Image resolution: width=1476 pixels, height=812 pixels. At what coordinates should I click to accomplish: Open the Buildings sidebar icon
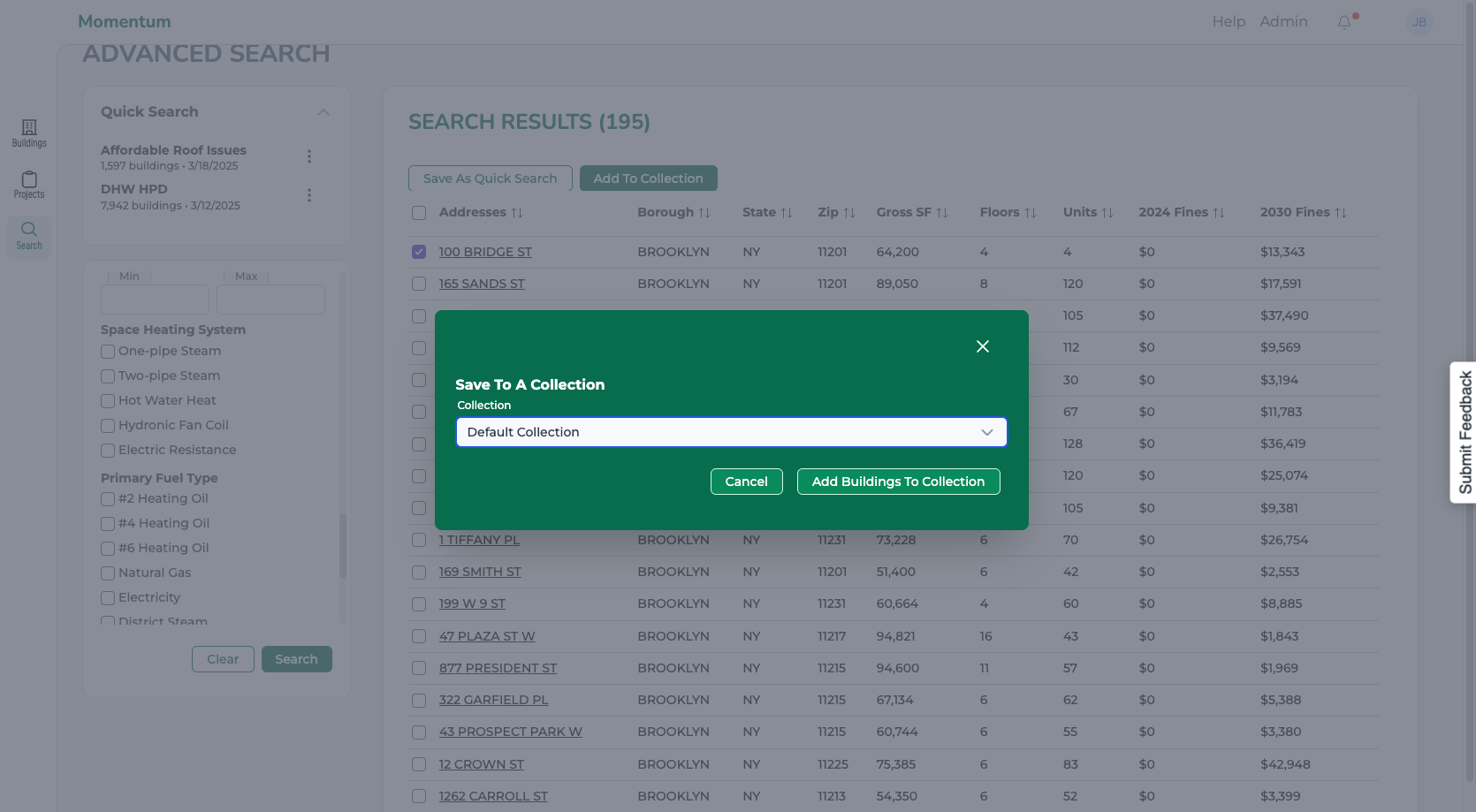[29, 133]
